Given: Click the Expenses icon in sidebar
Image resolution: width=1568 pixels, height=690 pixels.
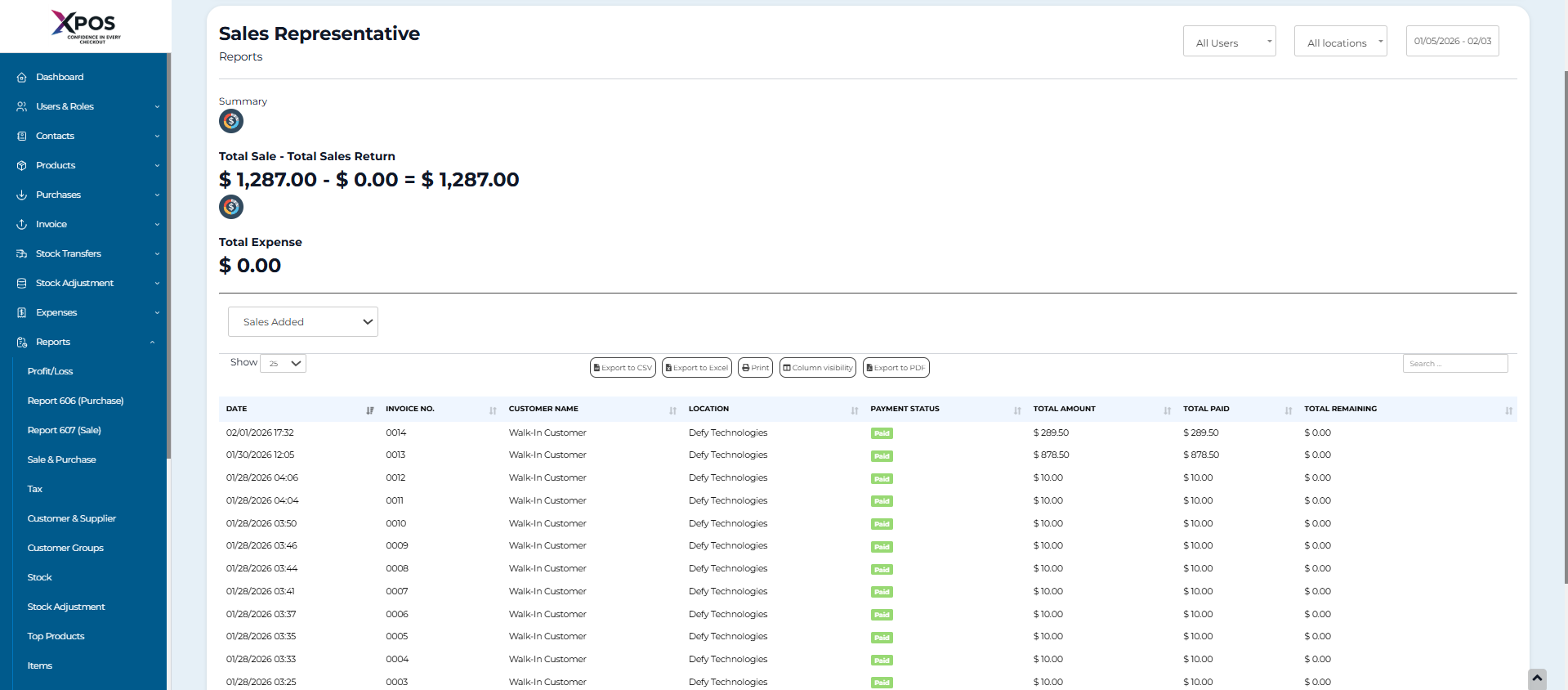Looking at the screenshot, I should (x=22, y=312).
